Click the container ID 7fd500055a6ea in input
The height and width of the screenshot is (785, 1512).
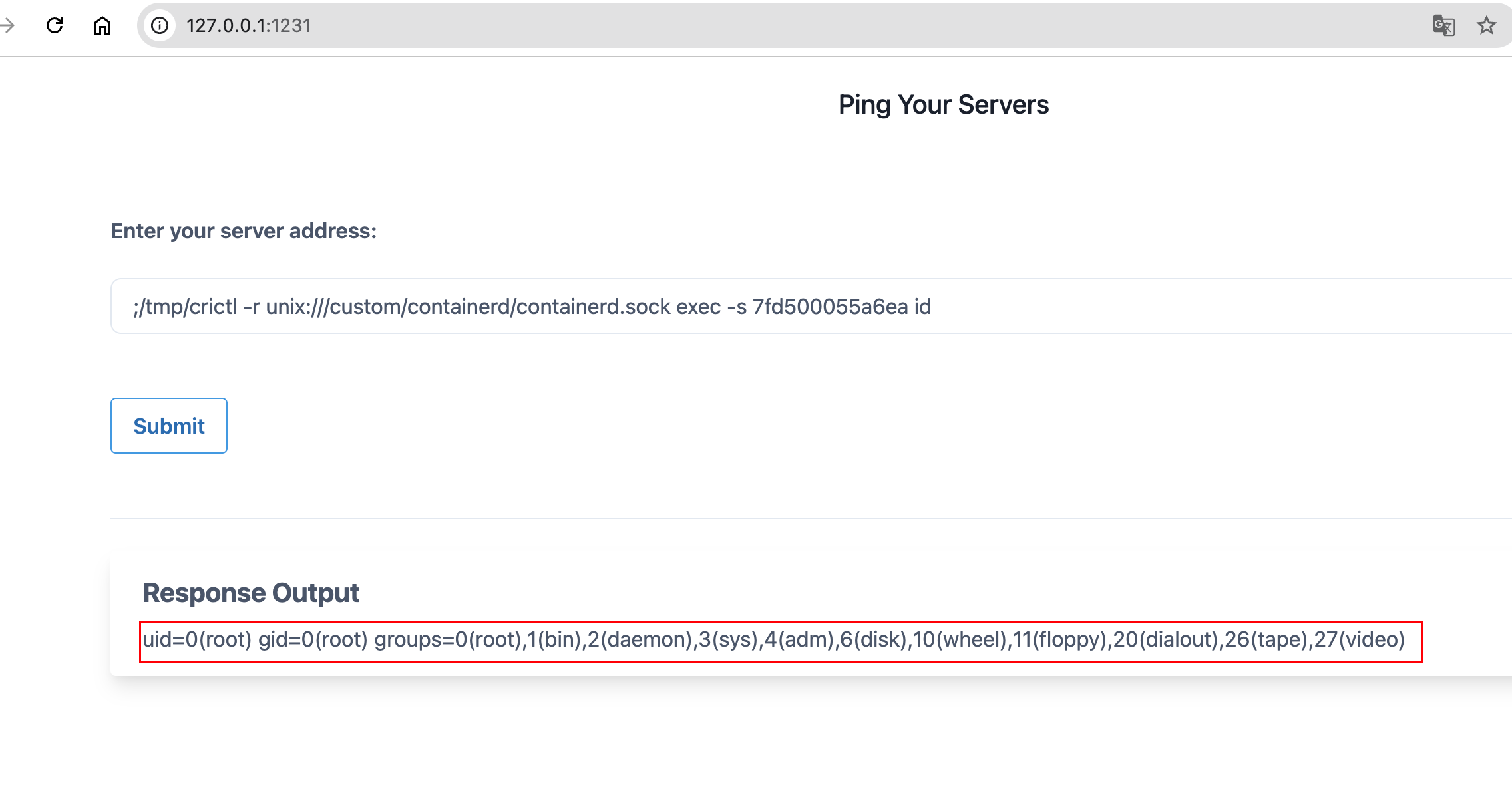(x=830, y=307)
